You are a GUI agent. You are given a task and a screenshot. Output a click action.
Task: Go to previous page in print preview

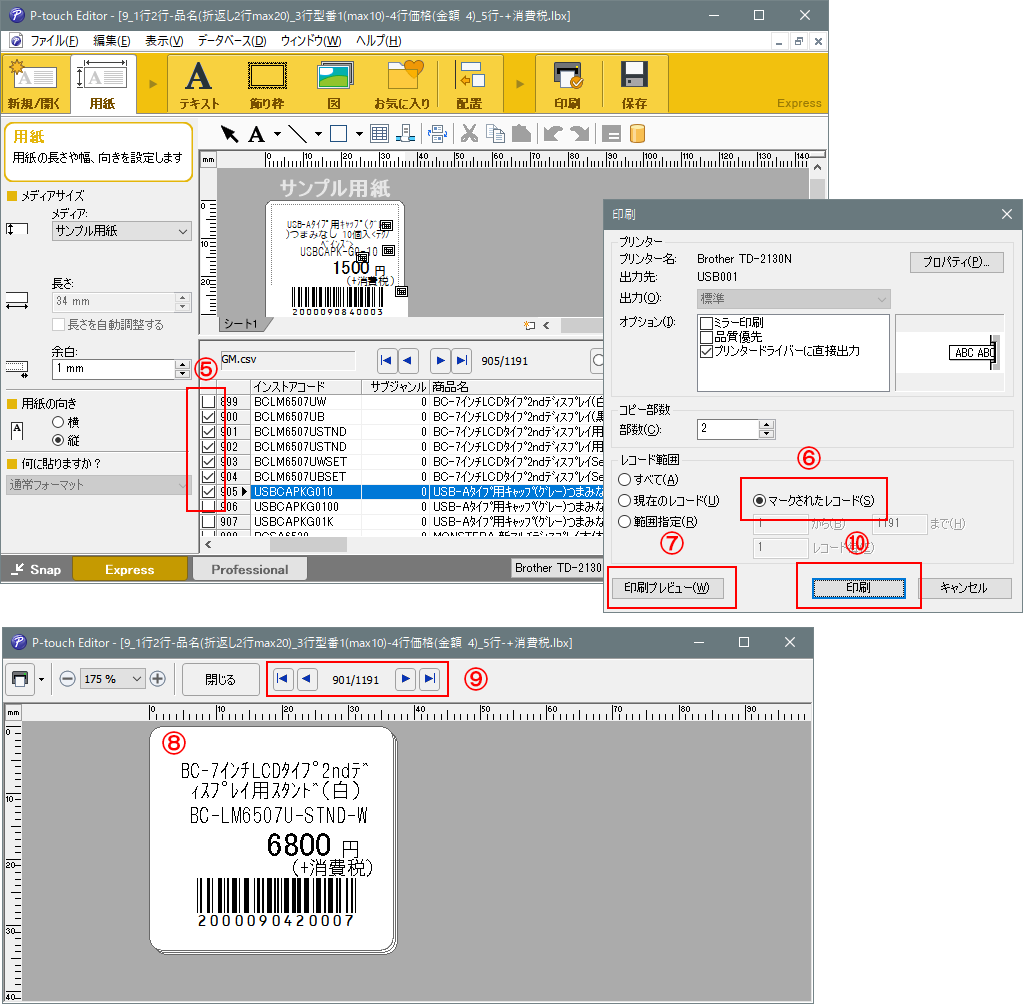[307, 679]
